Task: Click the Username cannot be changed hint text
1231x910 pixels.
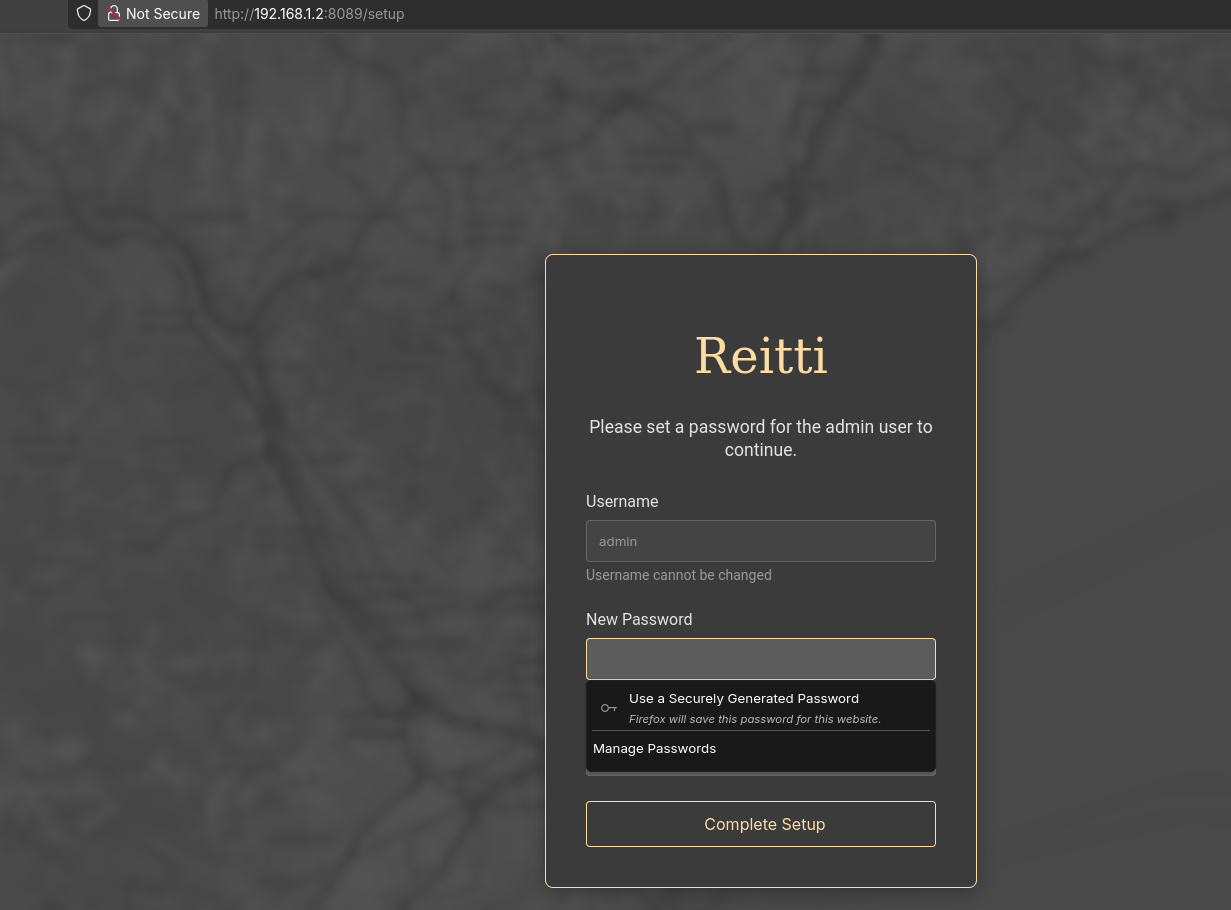Action: tap(678, 575)
